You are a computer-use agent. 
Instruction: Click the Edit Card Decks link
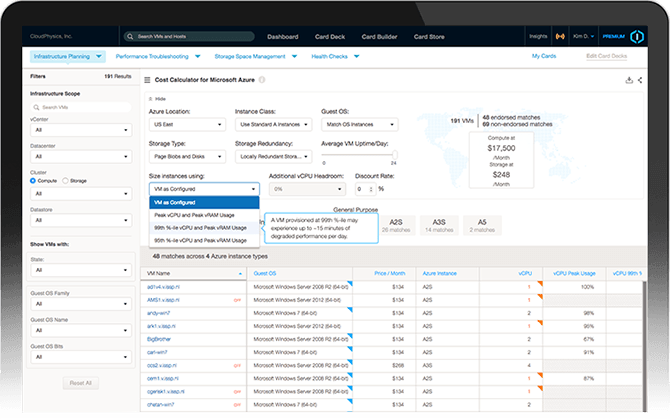click(606, 56)
